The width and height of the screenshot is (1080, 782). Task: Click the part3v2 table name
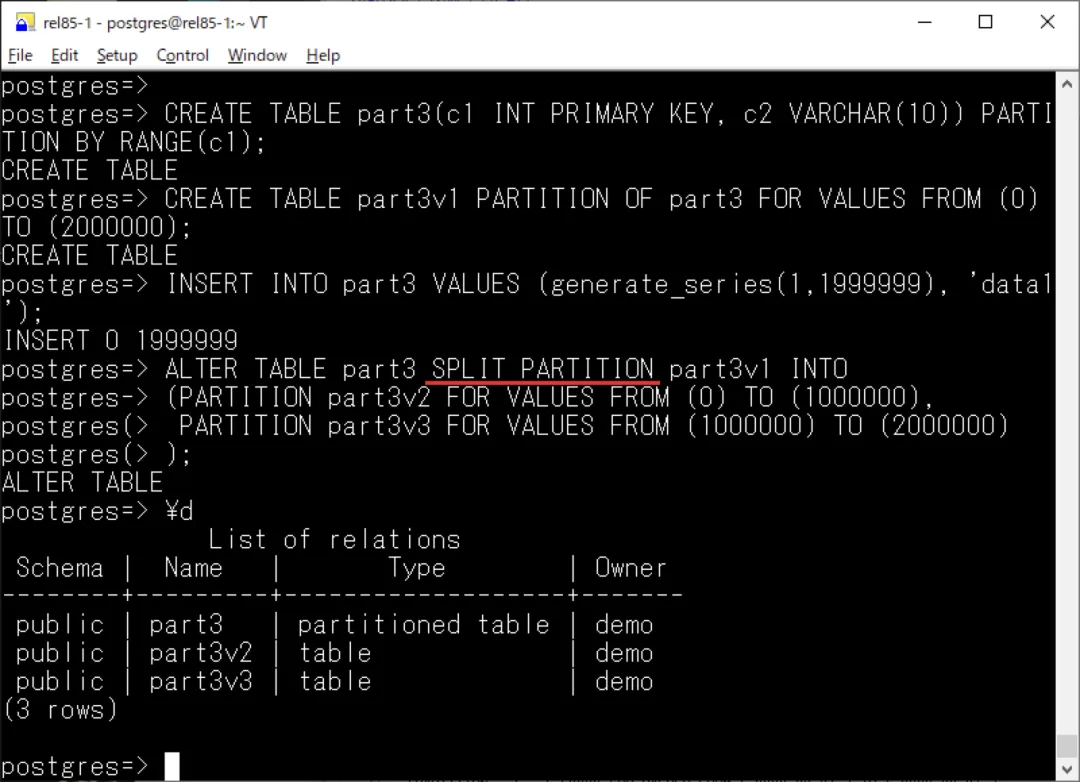[x=200, y=653]
